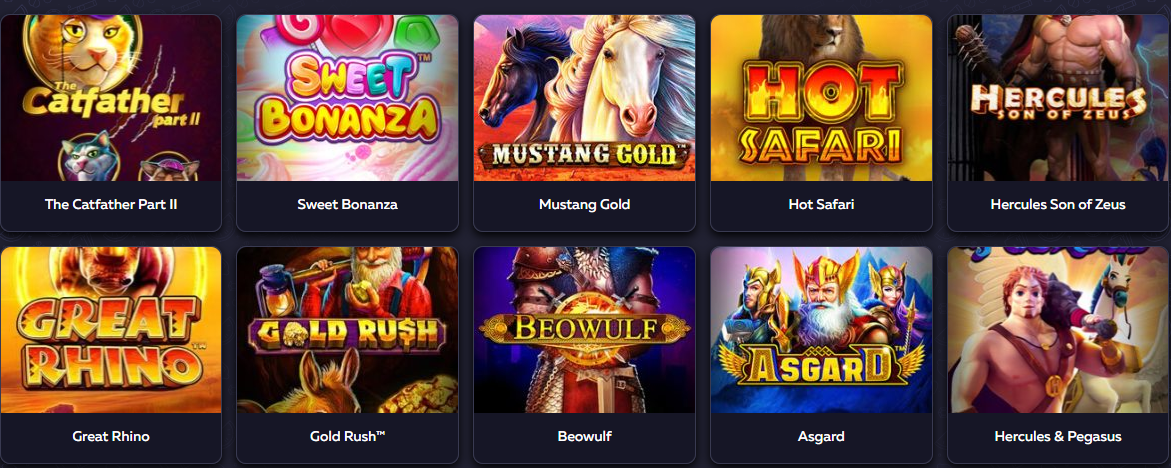The height and width of the screenshot is (468, 1171).
Task: Click the 'The Catfather Part II' title text
Action: 111,204
